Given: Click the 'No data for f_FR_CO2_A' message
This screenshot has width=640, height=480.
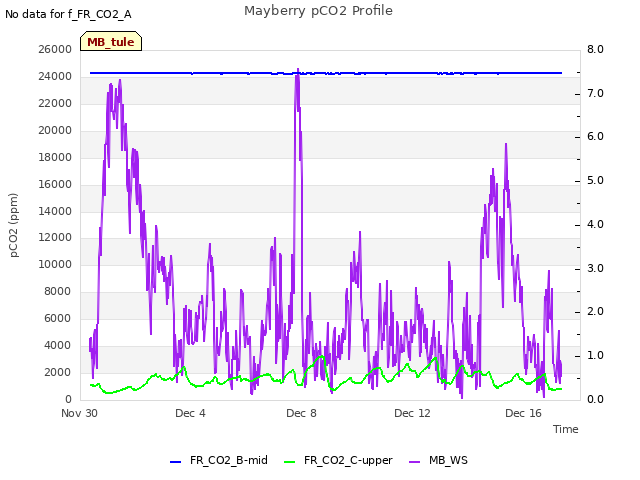Looking at the screenshot, I should pyautogui.click(x=68, y=14).
